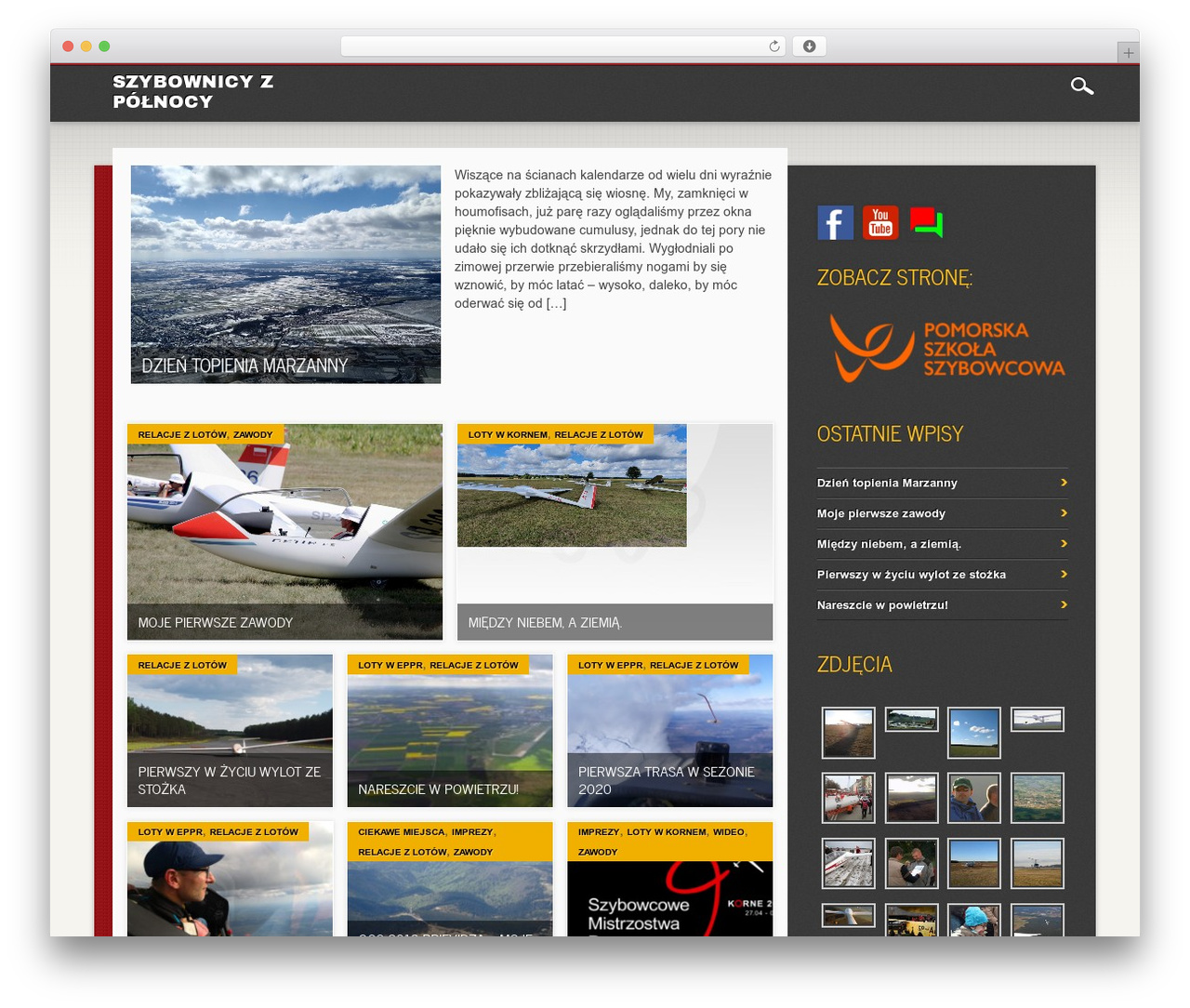The height and width of the screenshot is (1008, 1190).
Task: Select Relacje z lotów tag on Pierwsza trasa card
Action: tap(694, 665)
